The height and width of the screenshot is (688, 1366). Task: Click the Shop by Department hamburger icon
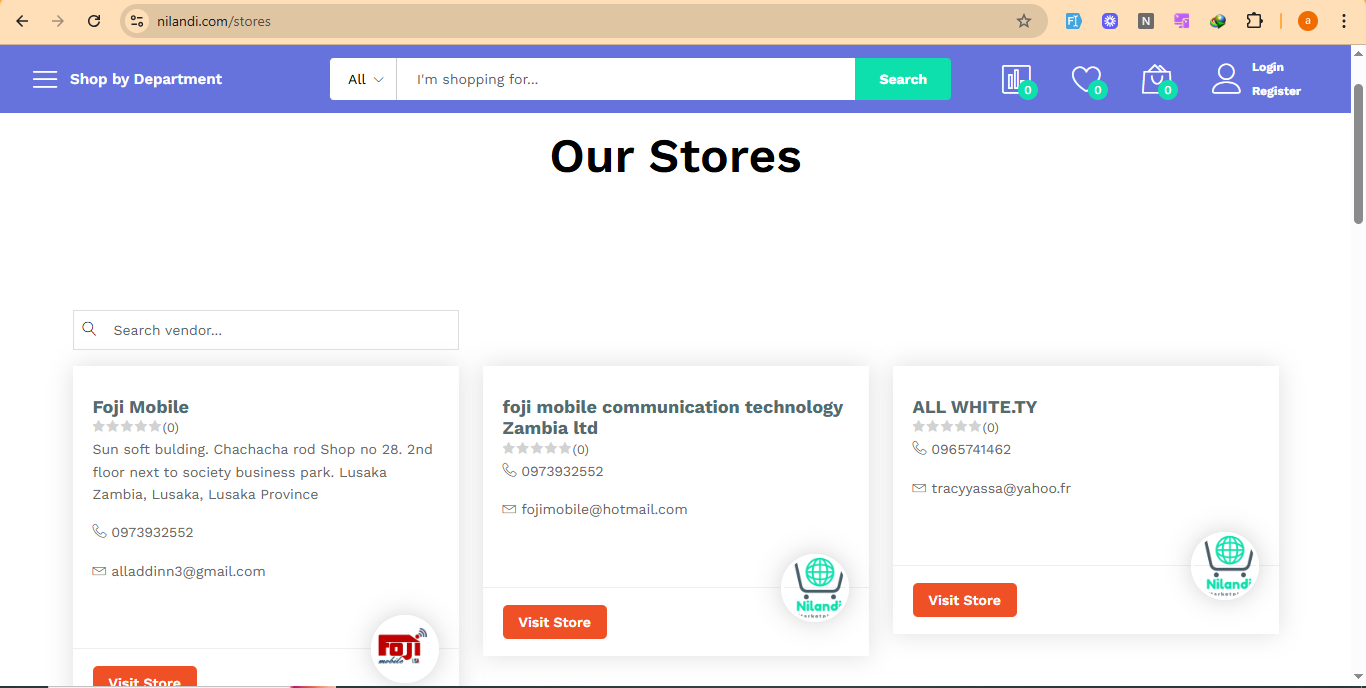click(45, 80)
